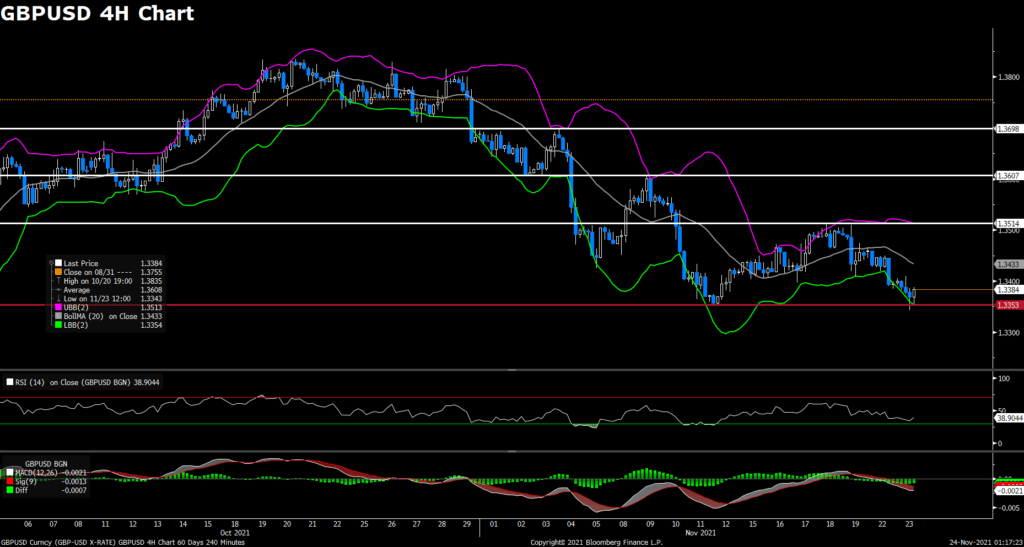Image resolution: width=1024 pixels, height=547 pixels.
Task: Select the 'Sig(9)' legend label
Action: (25, 481)
